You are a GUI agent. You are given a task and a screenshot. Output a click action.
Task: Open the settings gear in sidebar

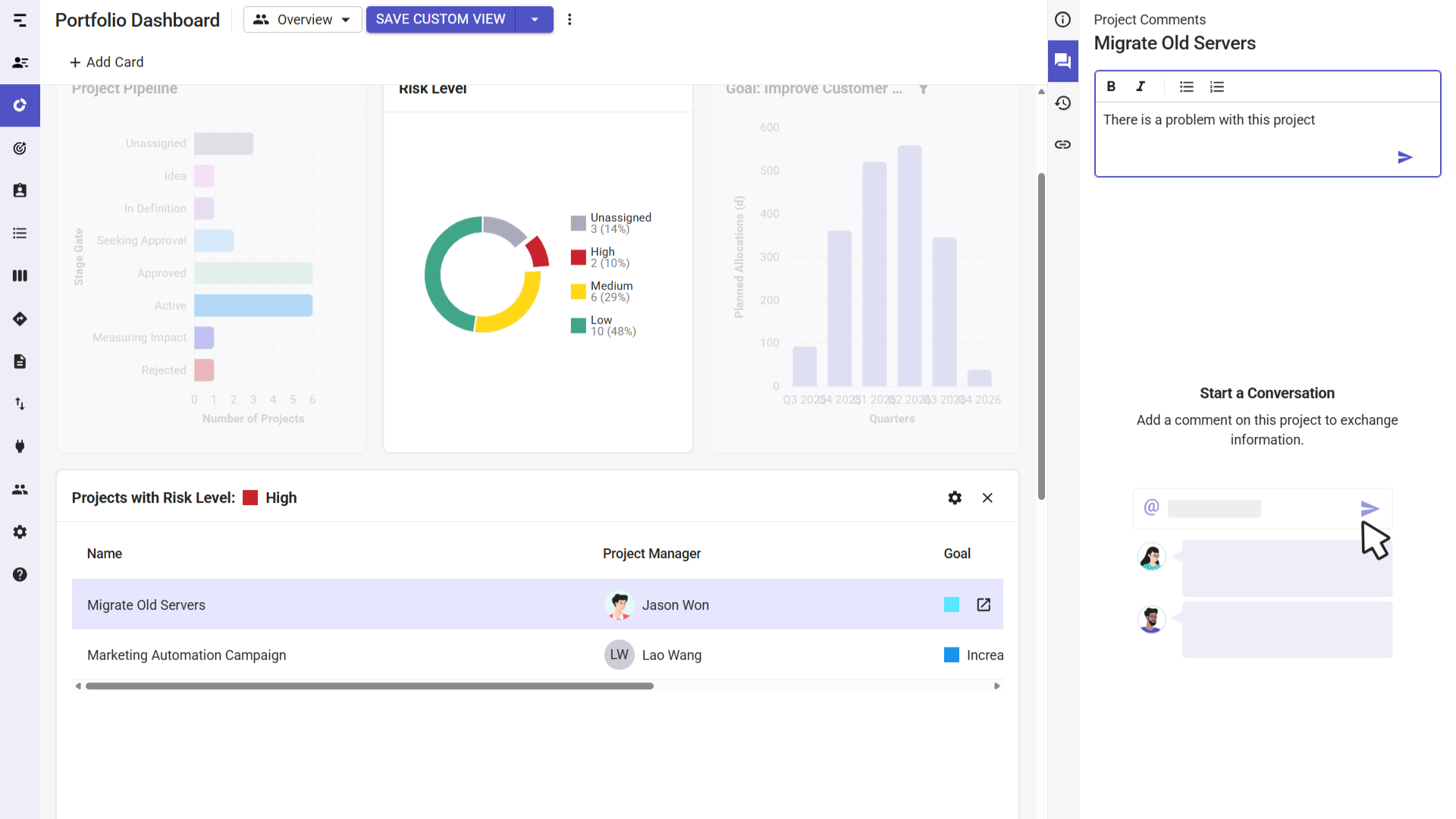point(20,532)
